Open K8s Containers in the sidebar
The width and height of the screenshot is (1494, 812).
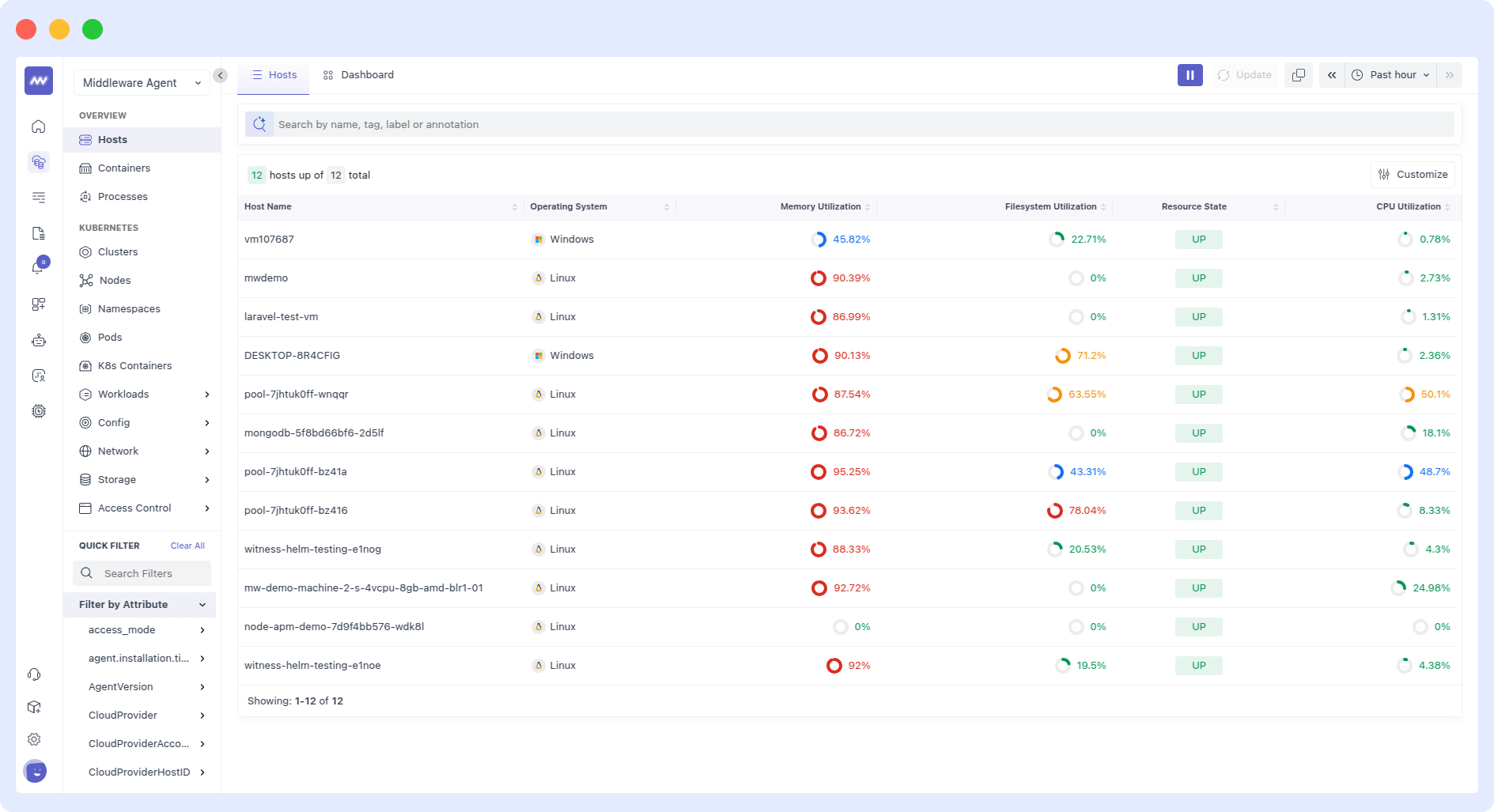[142, 366]
